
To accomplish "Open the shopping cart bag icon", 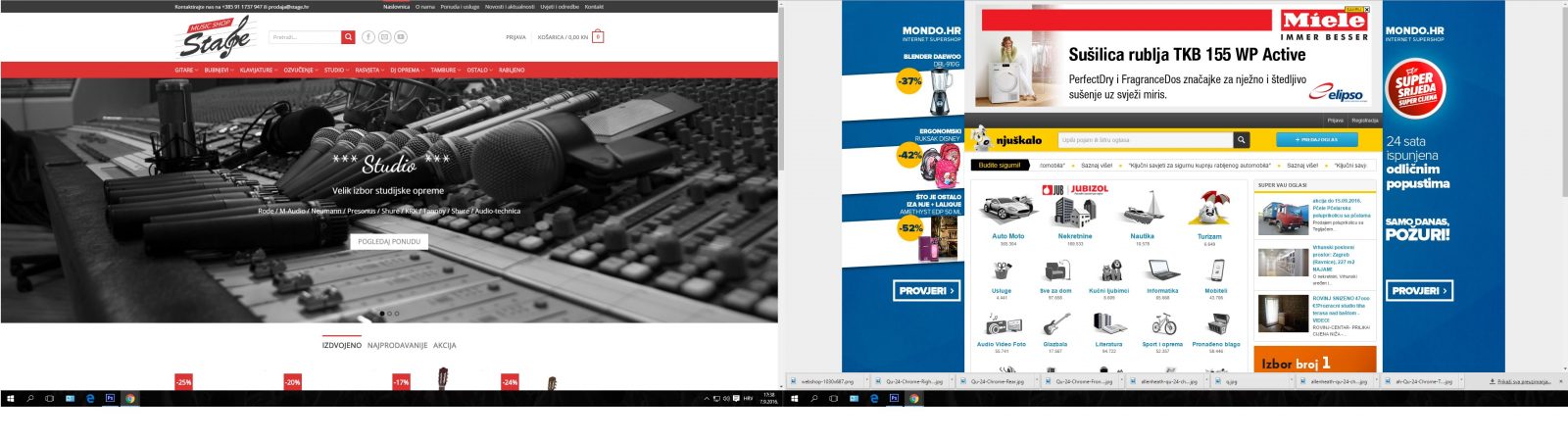I will pos(598,37).
